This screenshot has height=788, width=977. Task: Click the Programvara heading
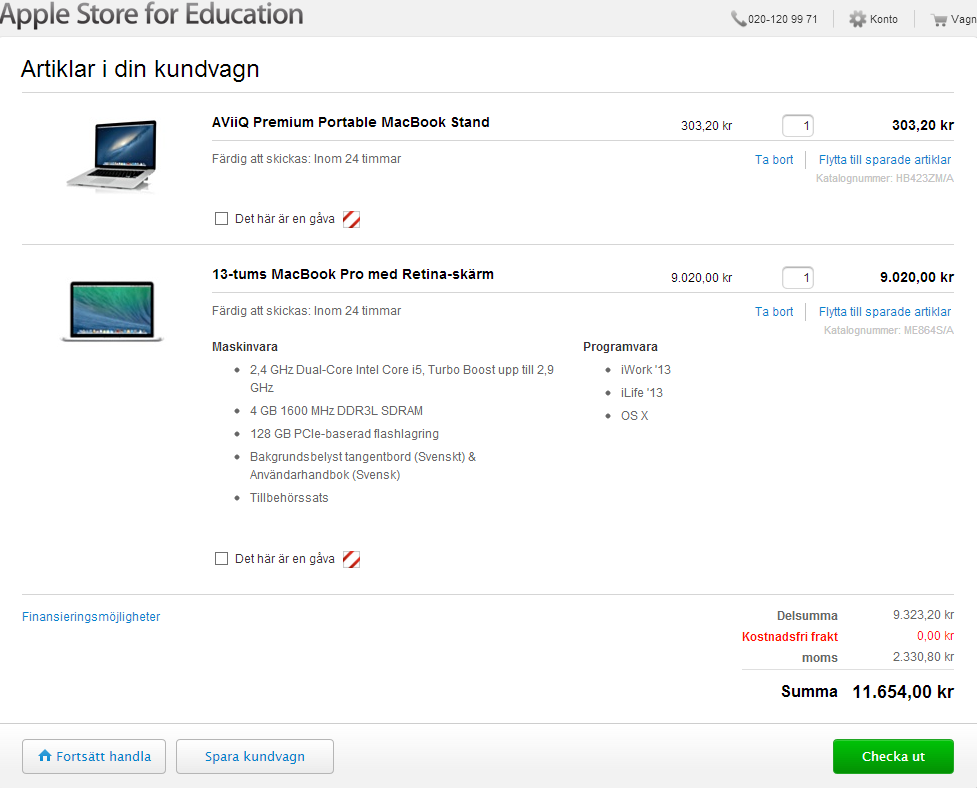(620, 347)
